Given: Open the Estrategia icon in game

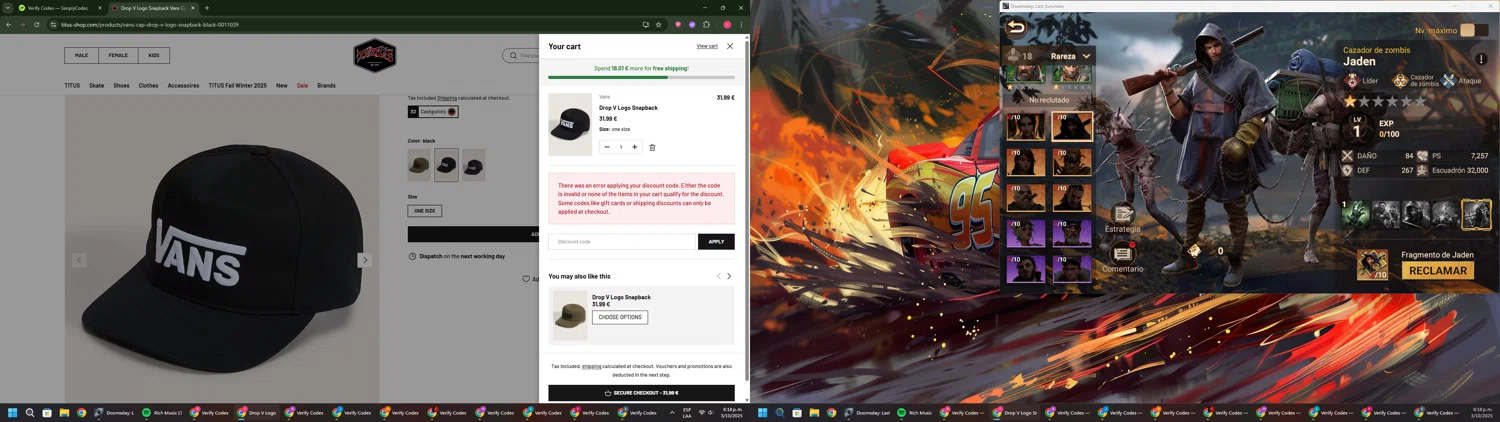Looking at the screenshot, I should pyautogui.click(x=1123, y=213).
